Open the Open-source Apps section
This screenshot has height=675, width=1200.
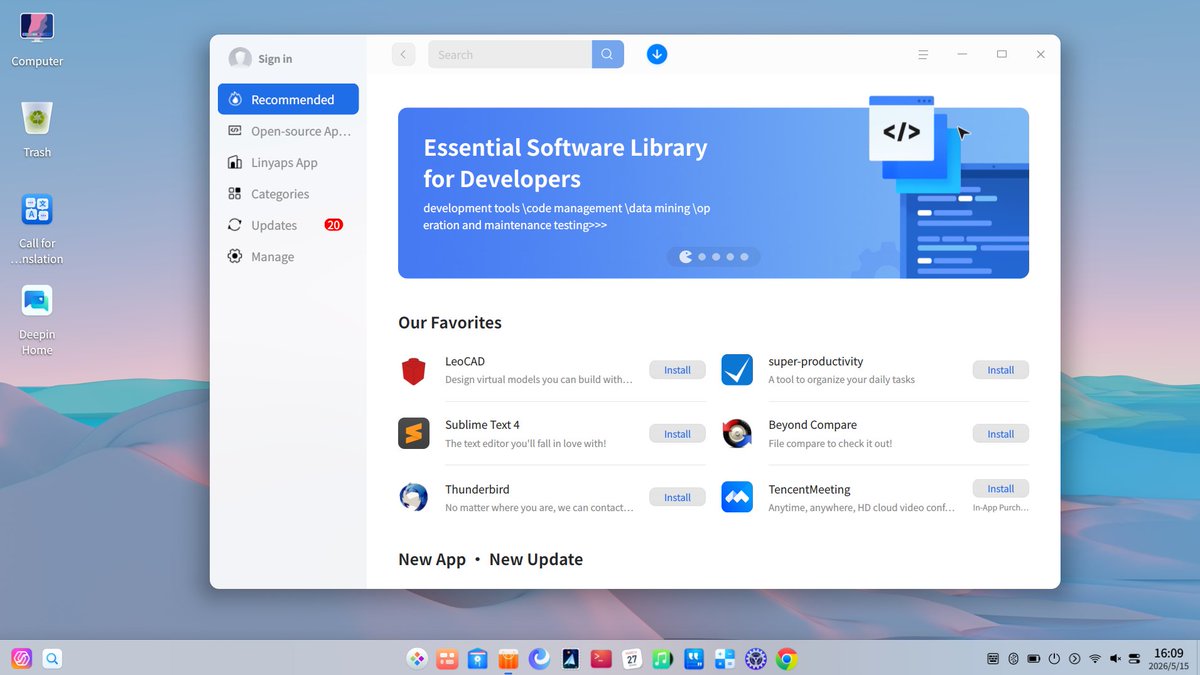point(288,131)
